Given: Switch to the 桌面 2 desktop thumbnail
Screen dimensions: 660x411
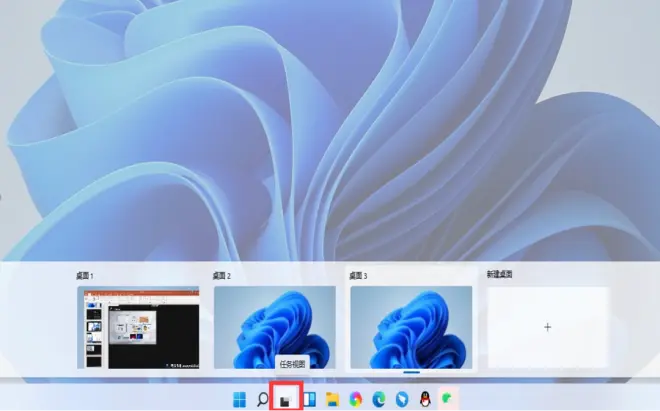Looking at the screenshot, I should tap(274, 327).
